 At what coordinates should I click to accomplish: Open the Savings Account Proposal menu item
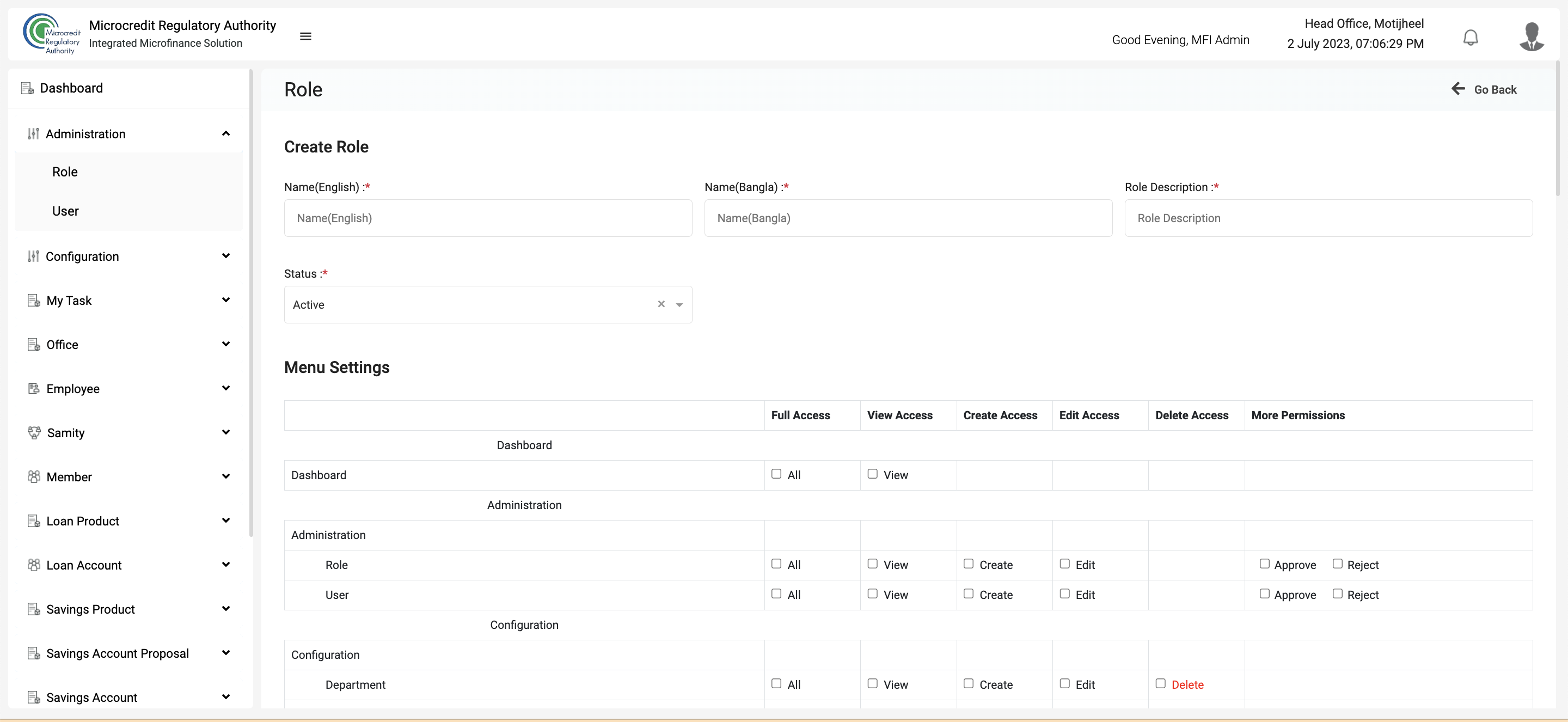128,653
